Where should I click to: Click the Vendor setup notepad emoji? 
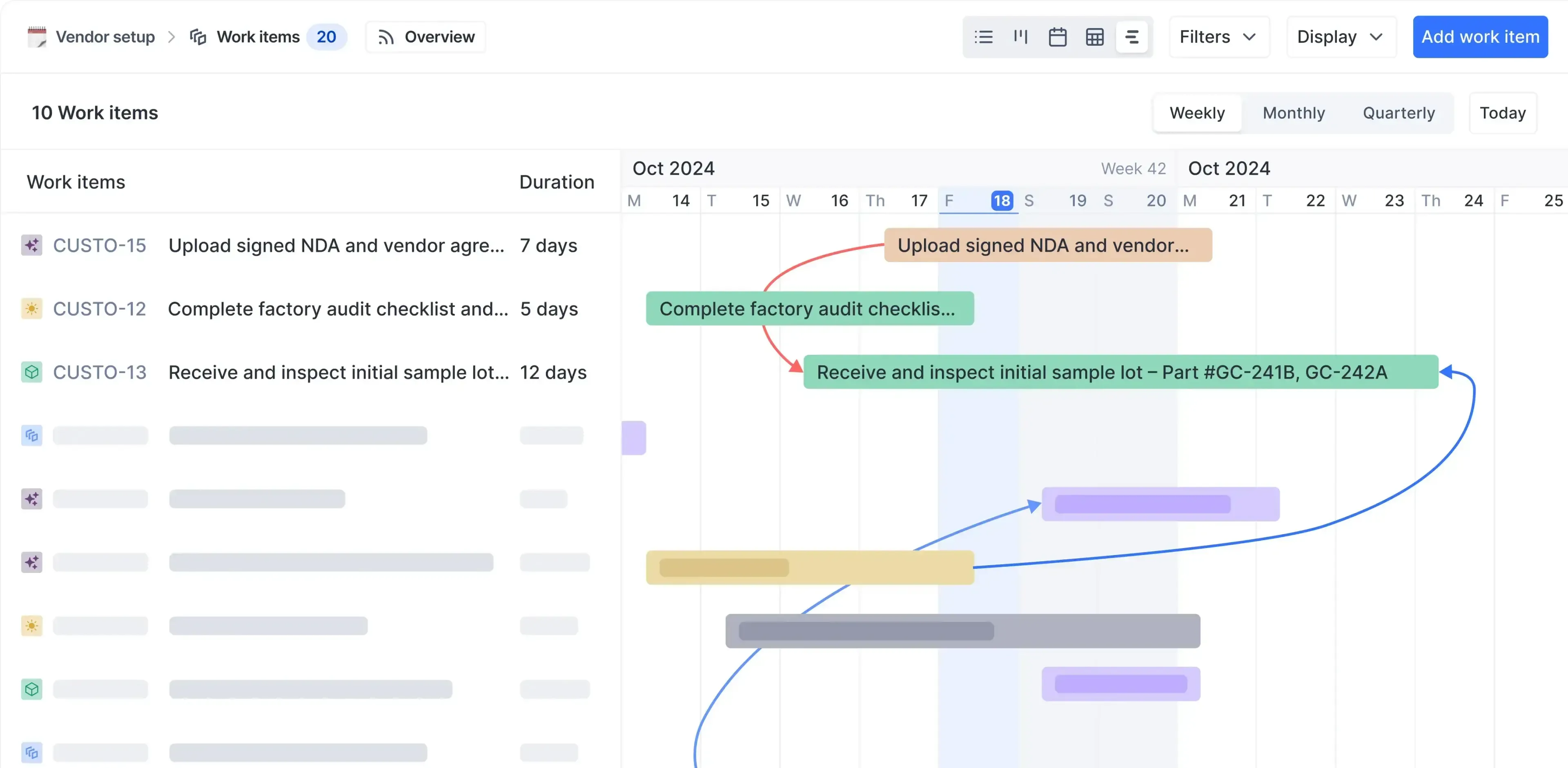(x=37, y=36)
